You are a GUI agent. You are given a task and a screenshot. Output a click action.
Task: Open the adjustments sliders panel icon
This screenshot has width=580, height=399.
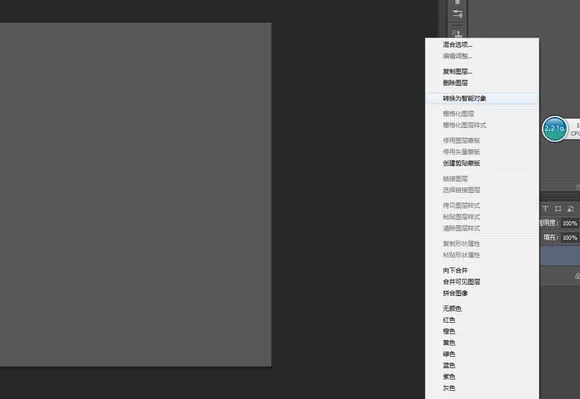458,14
